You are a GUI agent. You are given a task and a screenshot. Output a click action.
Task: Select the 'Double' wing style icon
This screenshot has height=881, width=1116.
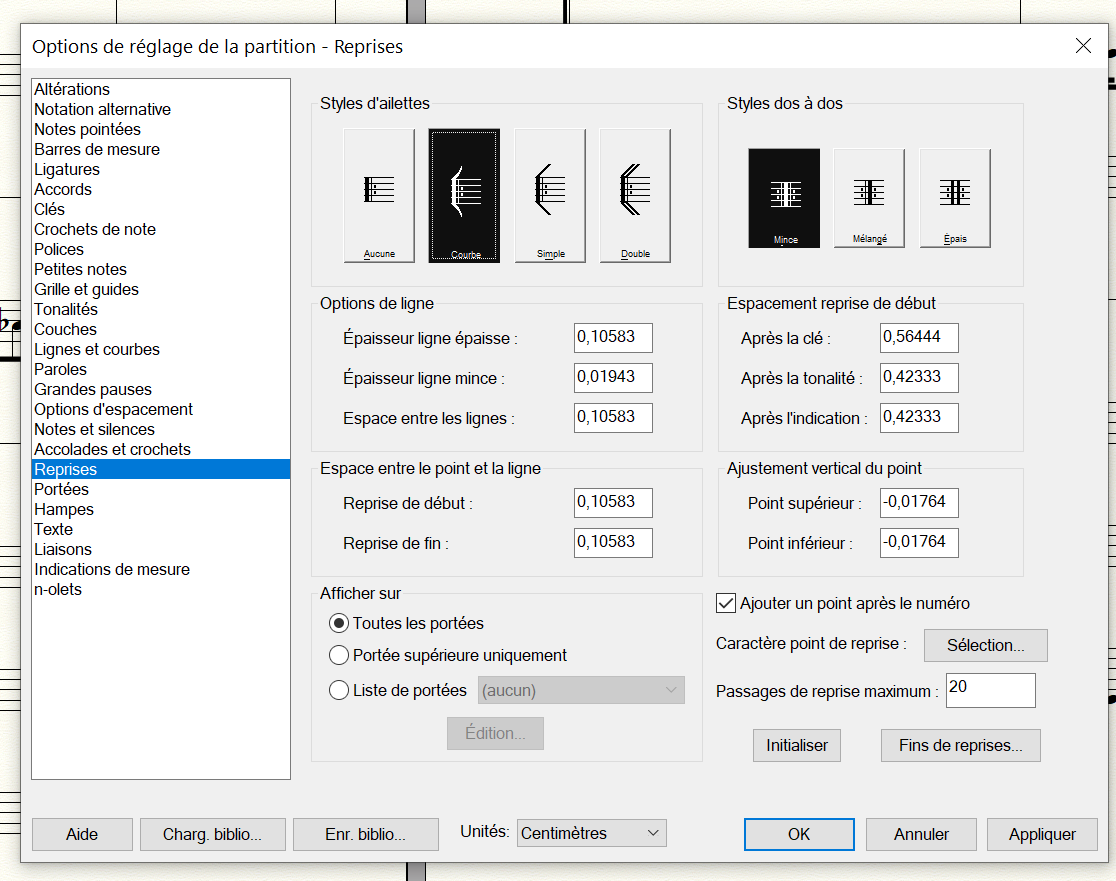tap(635, 196)
